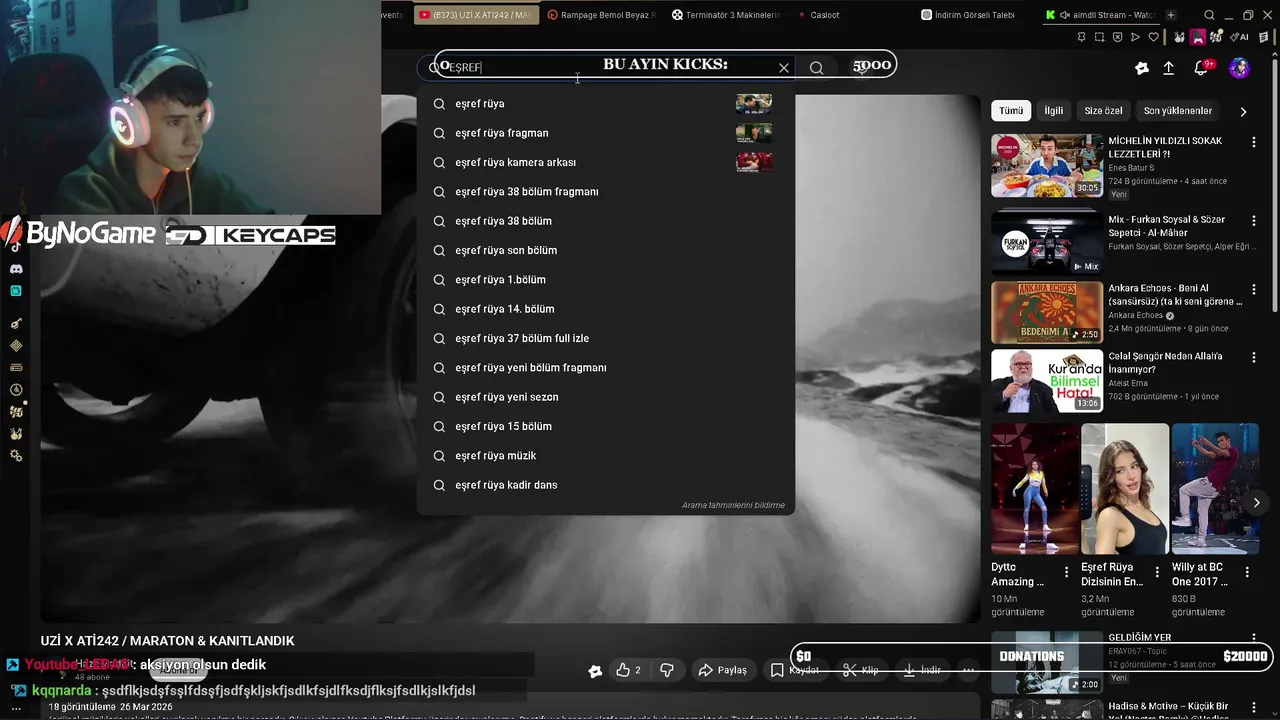Image resolution: width=1280 pixels, height=720 pixels.
Task: Open options for Ankara Echoes video
Action: click(x=1253, y=289)
